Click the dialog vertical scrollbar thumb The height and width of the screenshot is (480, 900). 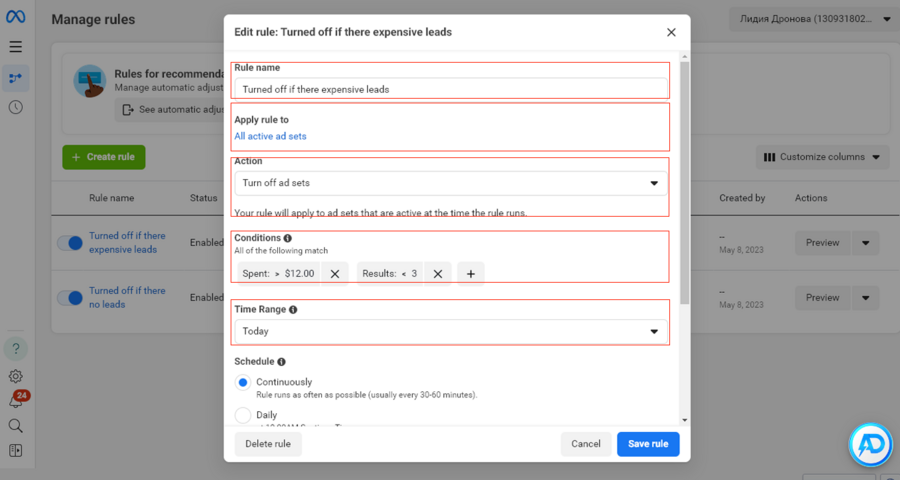(684, 183)
